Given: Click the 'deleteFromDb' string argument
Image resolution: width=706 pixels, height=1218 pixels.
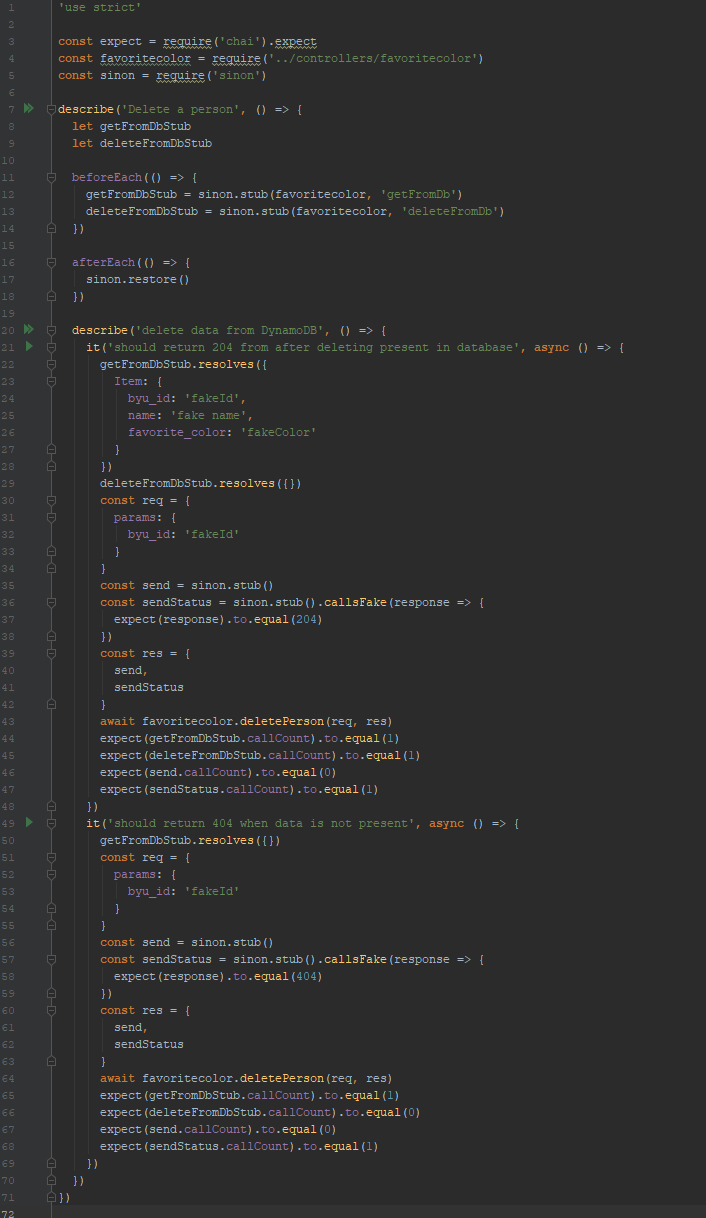Looking at the screenshot, I should tap(450, 211).
